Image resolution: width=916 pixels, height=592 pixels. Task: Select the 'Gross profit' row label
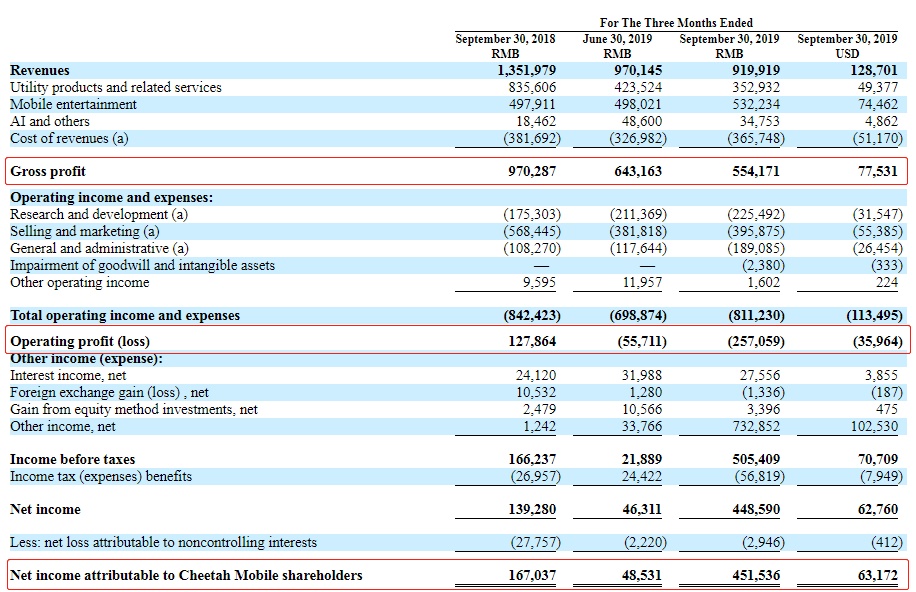pyautogui.click(x=48, y=172)
